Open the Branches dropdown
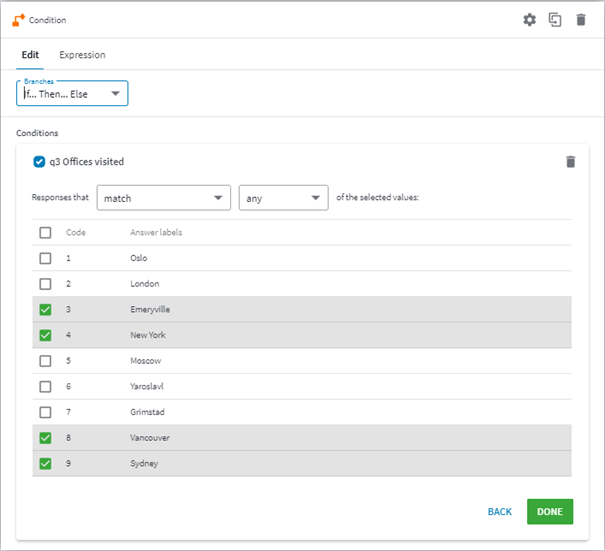 (x=72, y=93)
